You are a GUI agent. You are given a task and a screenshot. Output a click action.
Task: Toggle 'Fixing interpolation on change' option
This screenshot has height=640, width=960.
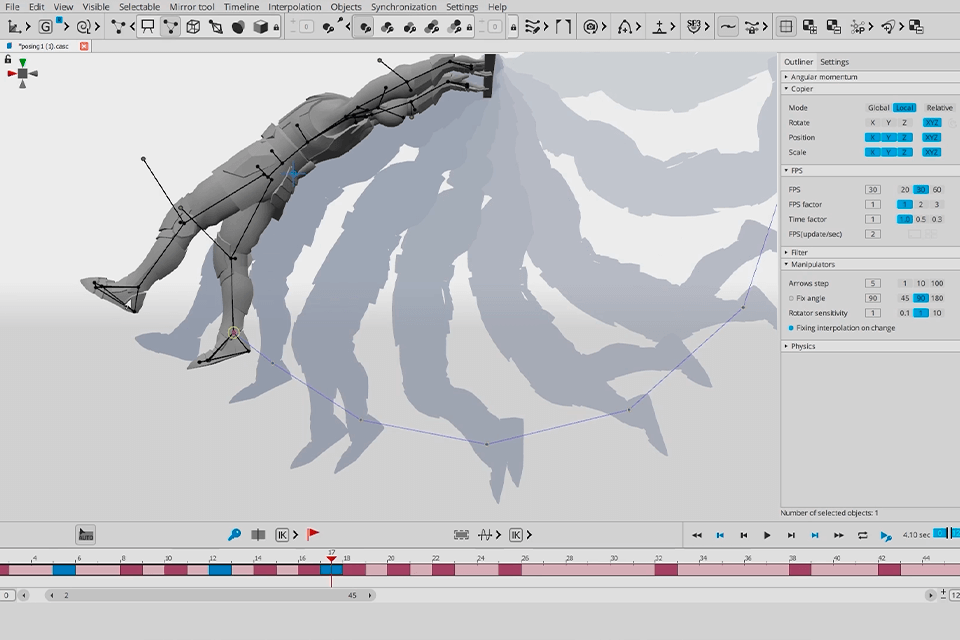(x=792, y=328)
